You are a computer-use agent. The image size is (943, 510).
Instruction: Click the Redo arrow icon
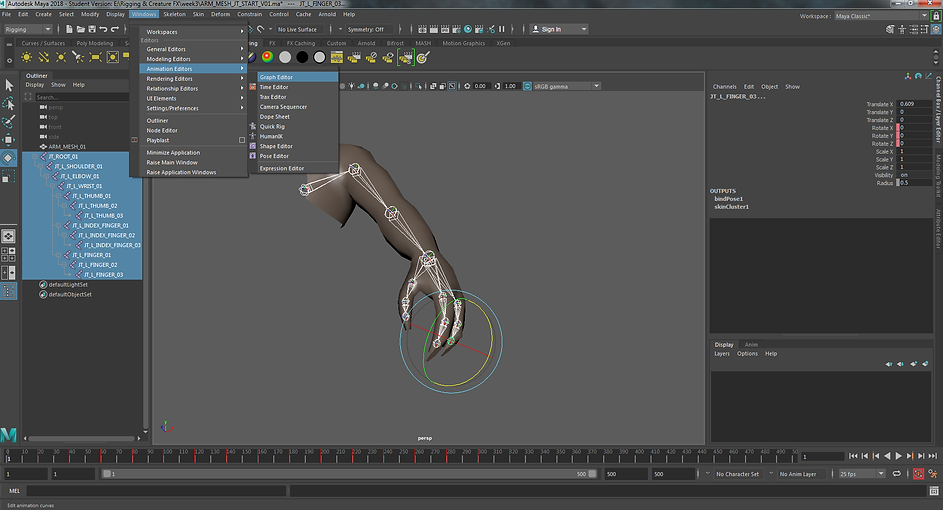pos(115,29)
